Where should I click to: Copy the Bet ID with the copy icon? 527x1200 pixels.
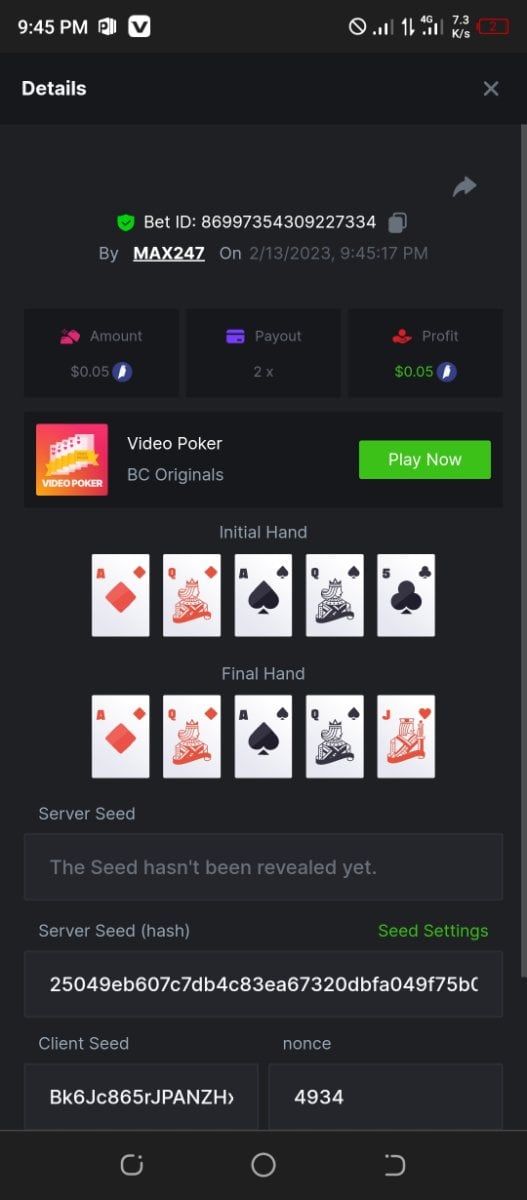(x=397, y=222)
